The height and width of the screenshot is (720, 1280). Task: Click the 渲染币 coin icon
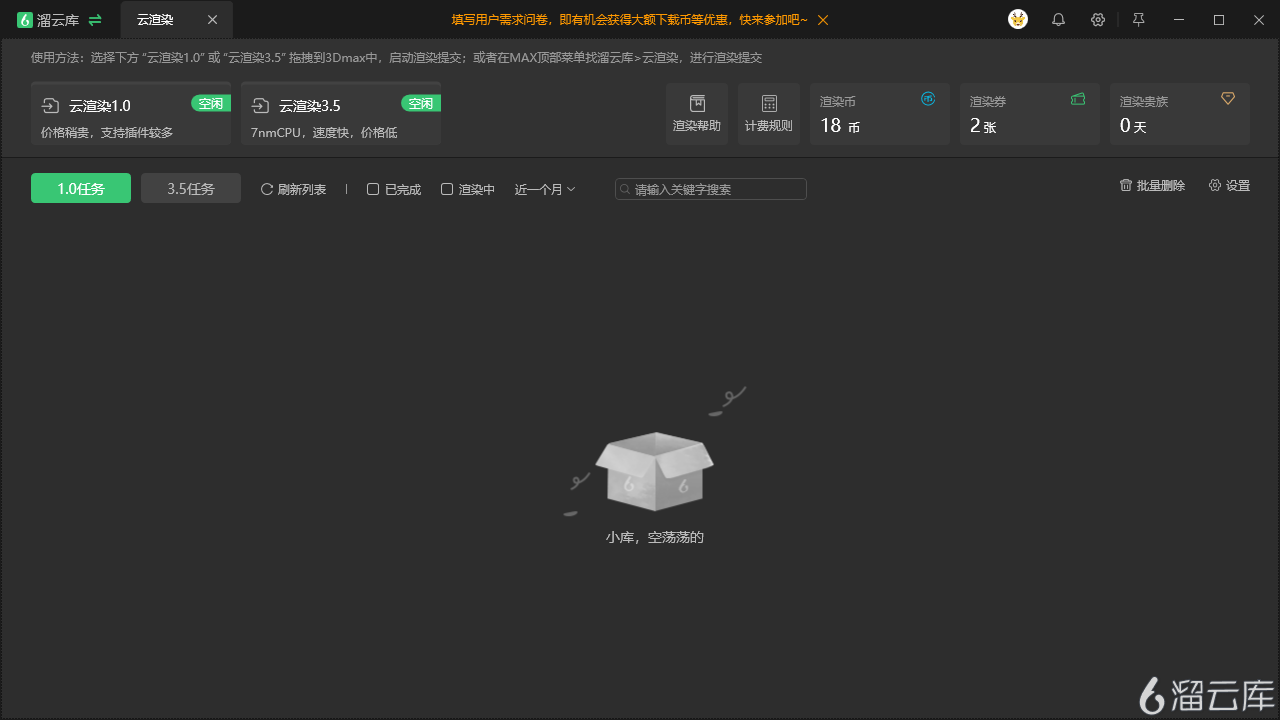[x=928, y=98]
